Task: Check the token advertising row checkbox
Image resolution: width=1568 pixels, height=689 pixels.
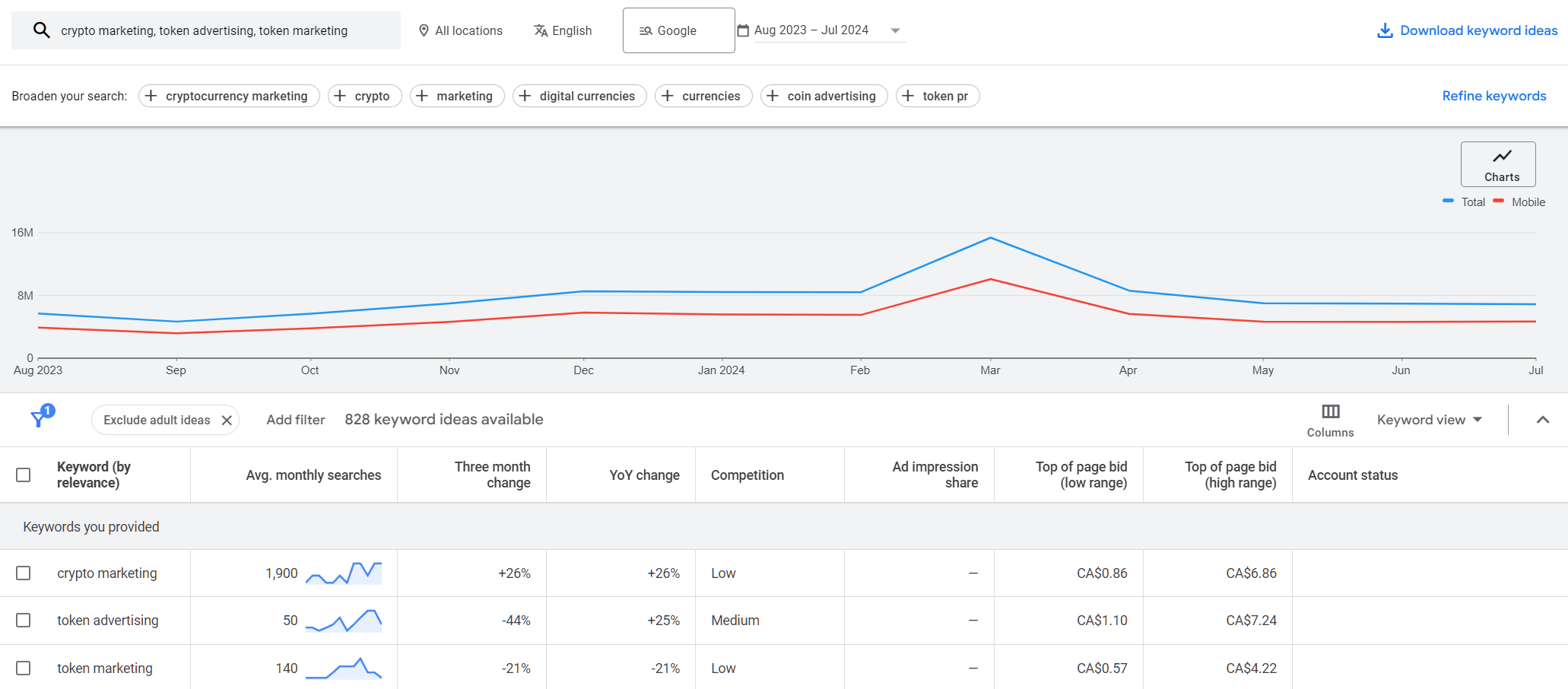Action: pos(24,620)
